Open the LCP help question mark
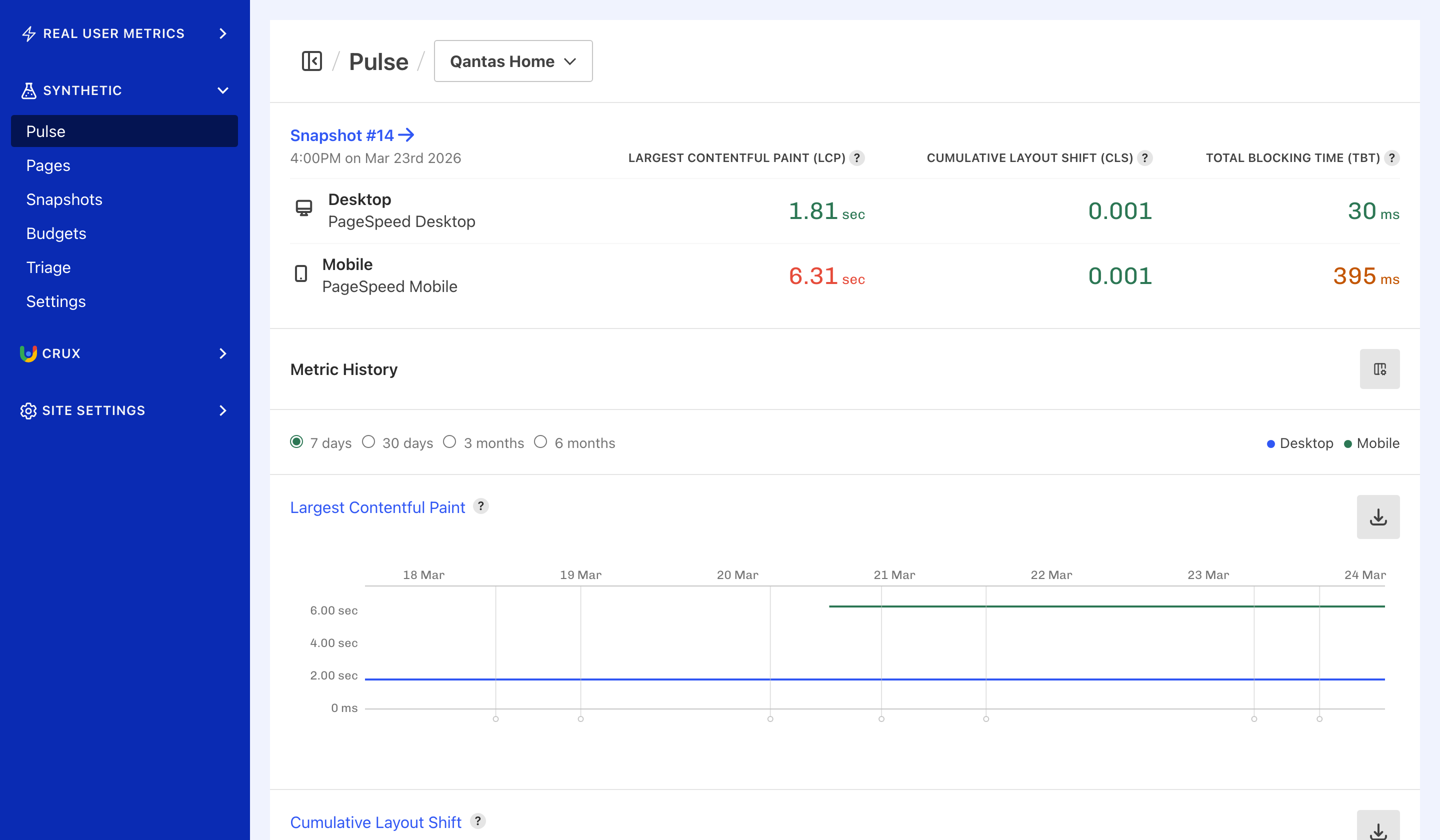Viewport: 1440px width, 840px height. pyautogui.click(x=856, y=158)
